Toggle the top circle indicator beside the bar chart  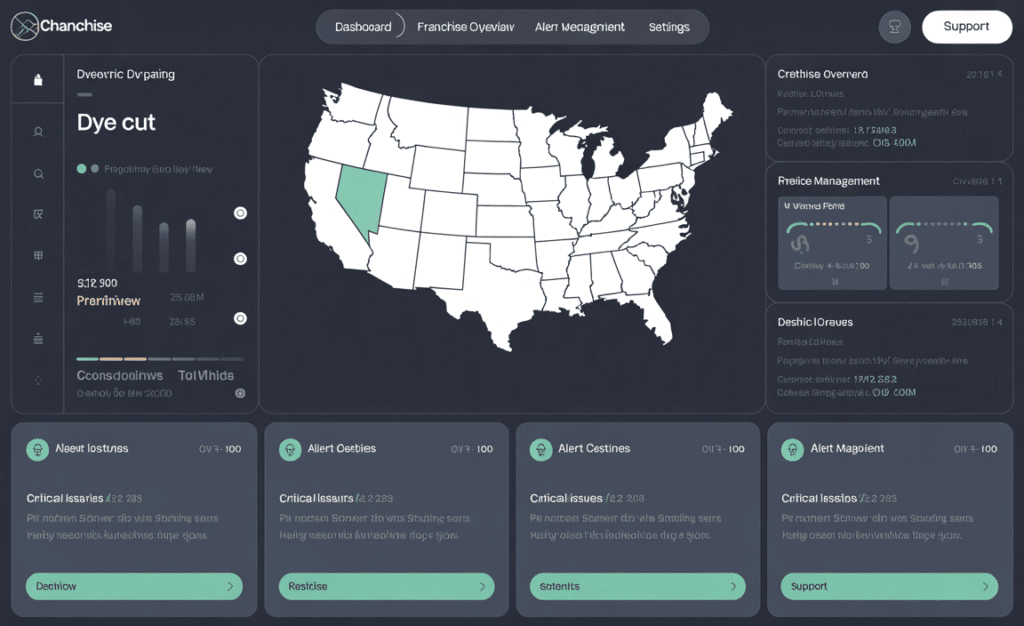[x=240, y=213]
